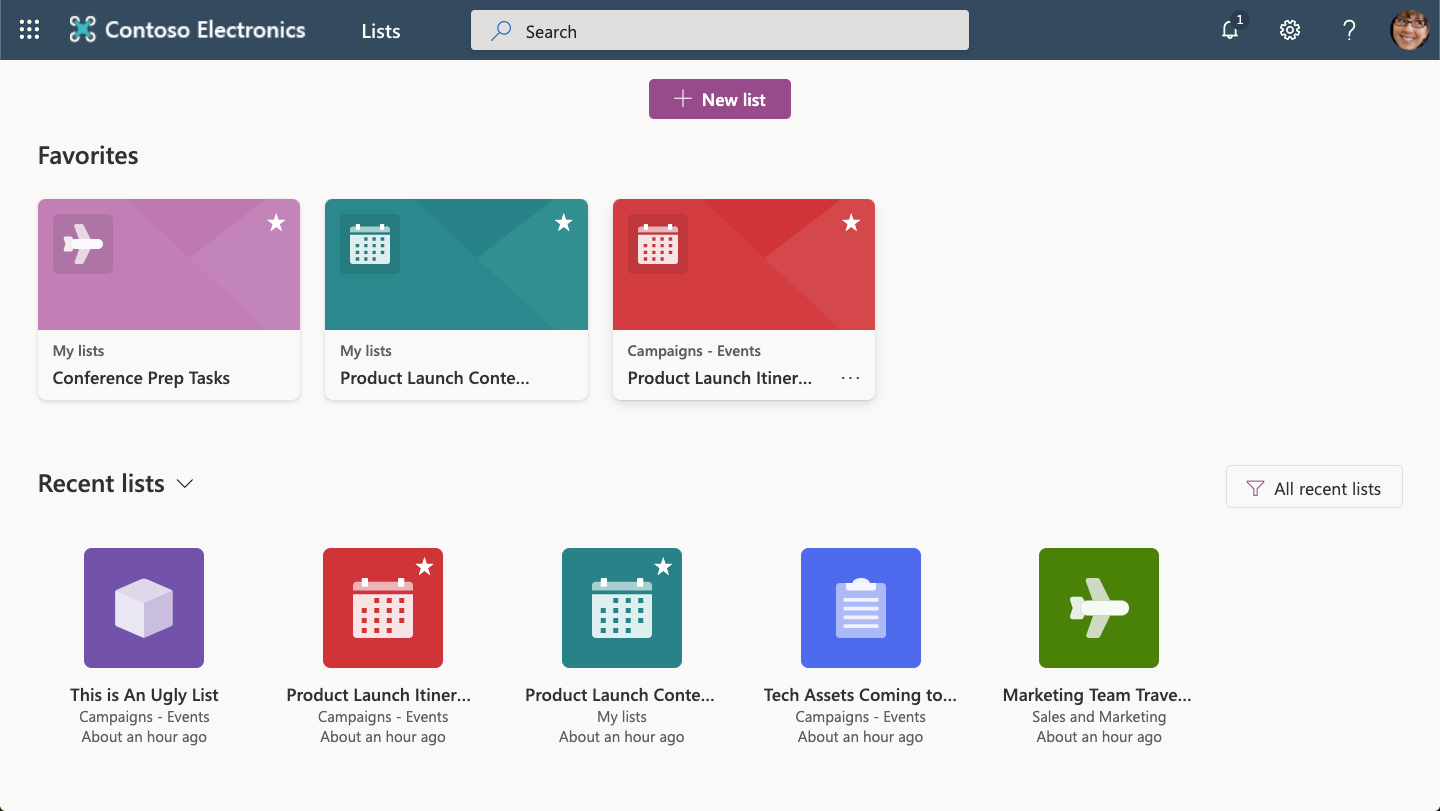Screen dimensions: 1440x811
Task: Create a list with the New list button
Action: [720, 99]
